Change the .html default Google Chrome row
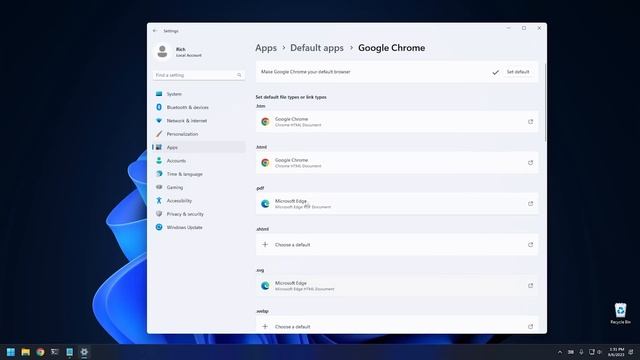 397,162
